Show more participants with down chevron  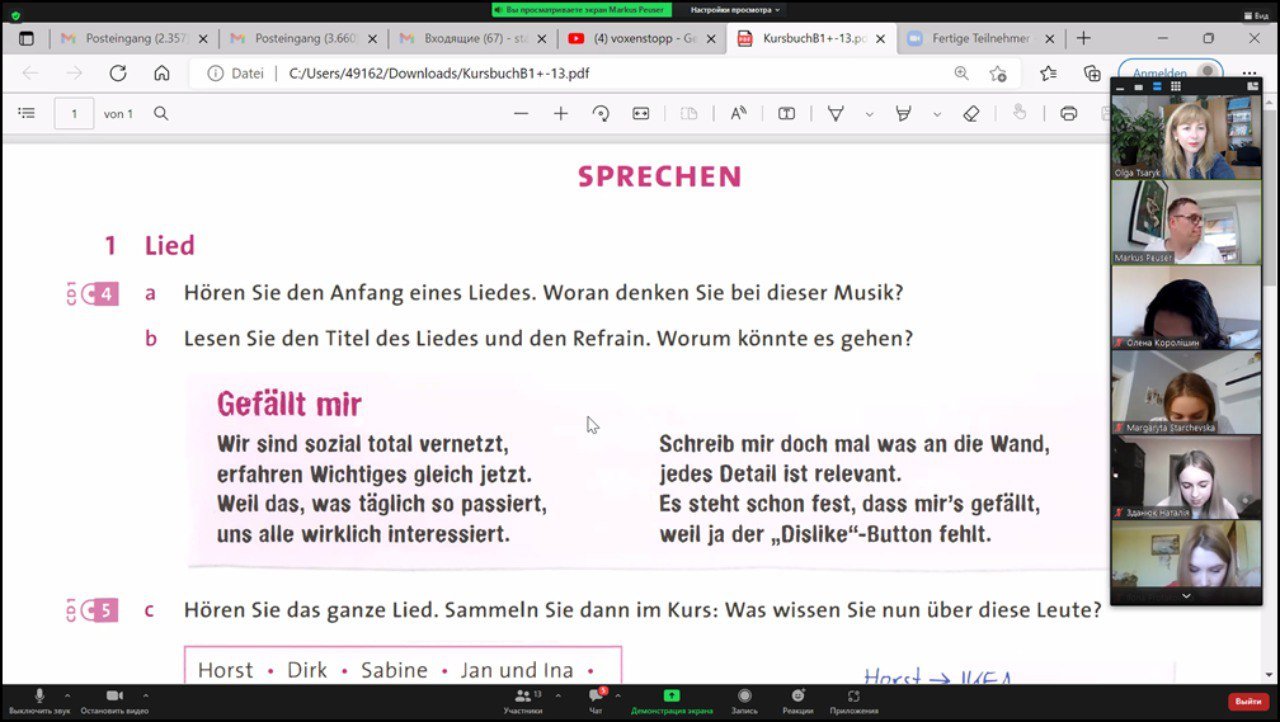point(1186,596)
